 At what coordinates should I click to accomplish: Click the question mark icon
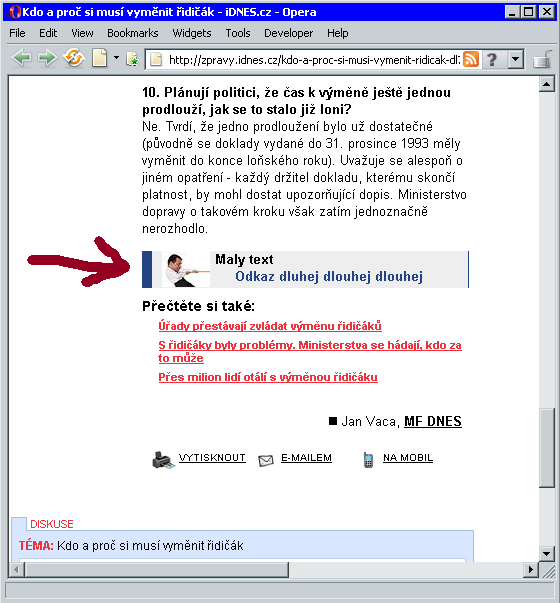pyautogui.click(x=492, y=60)
